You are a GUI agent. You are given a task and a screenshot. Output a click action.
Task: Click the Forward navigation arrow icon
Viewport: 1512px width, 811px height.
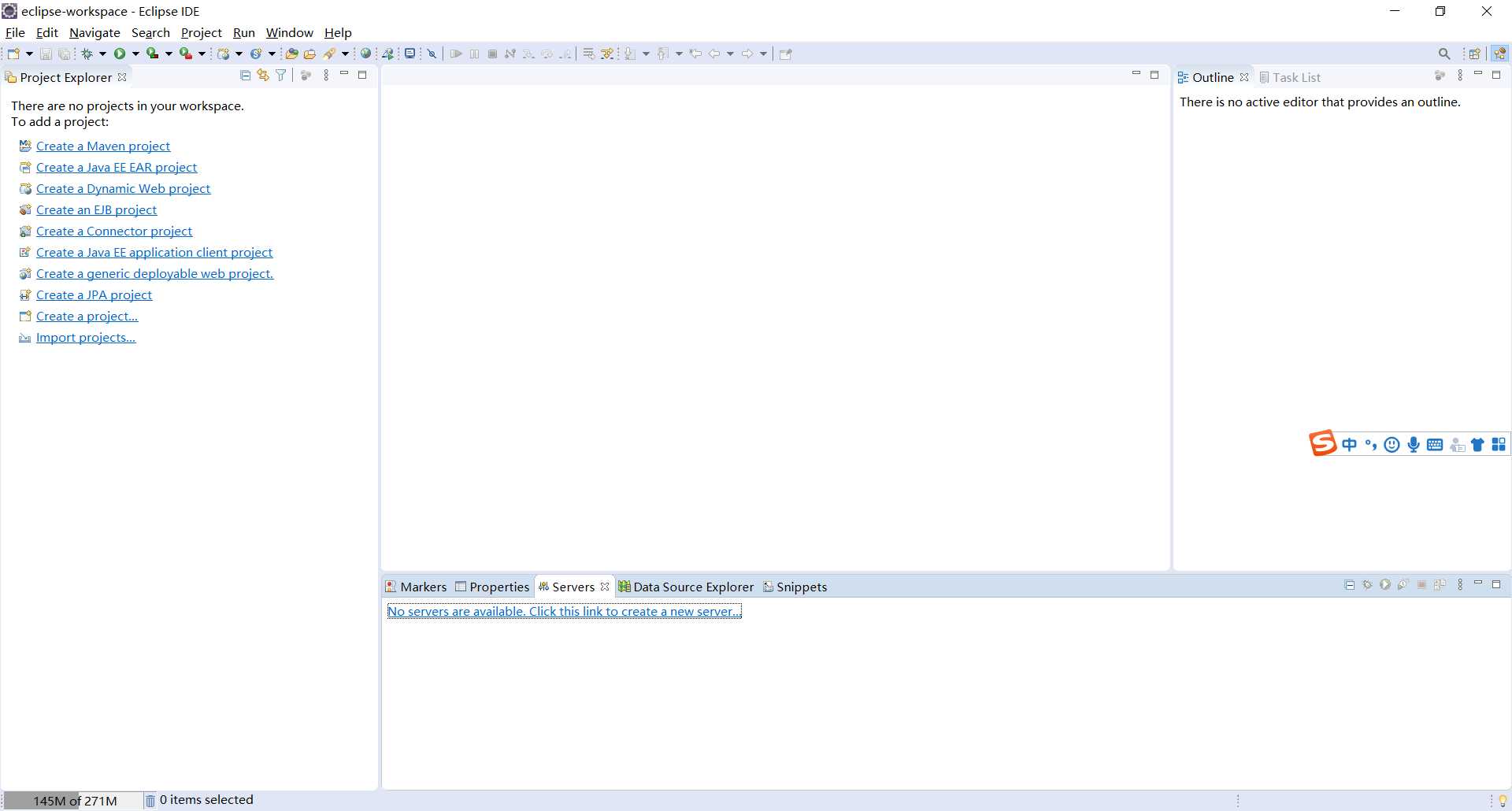[747, 54]
